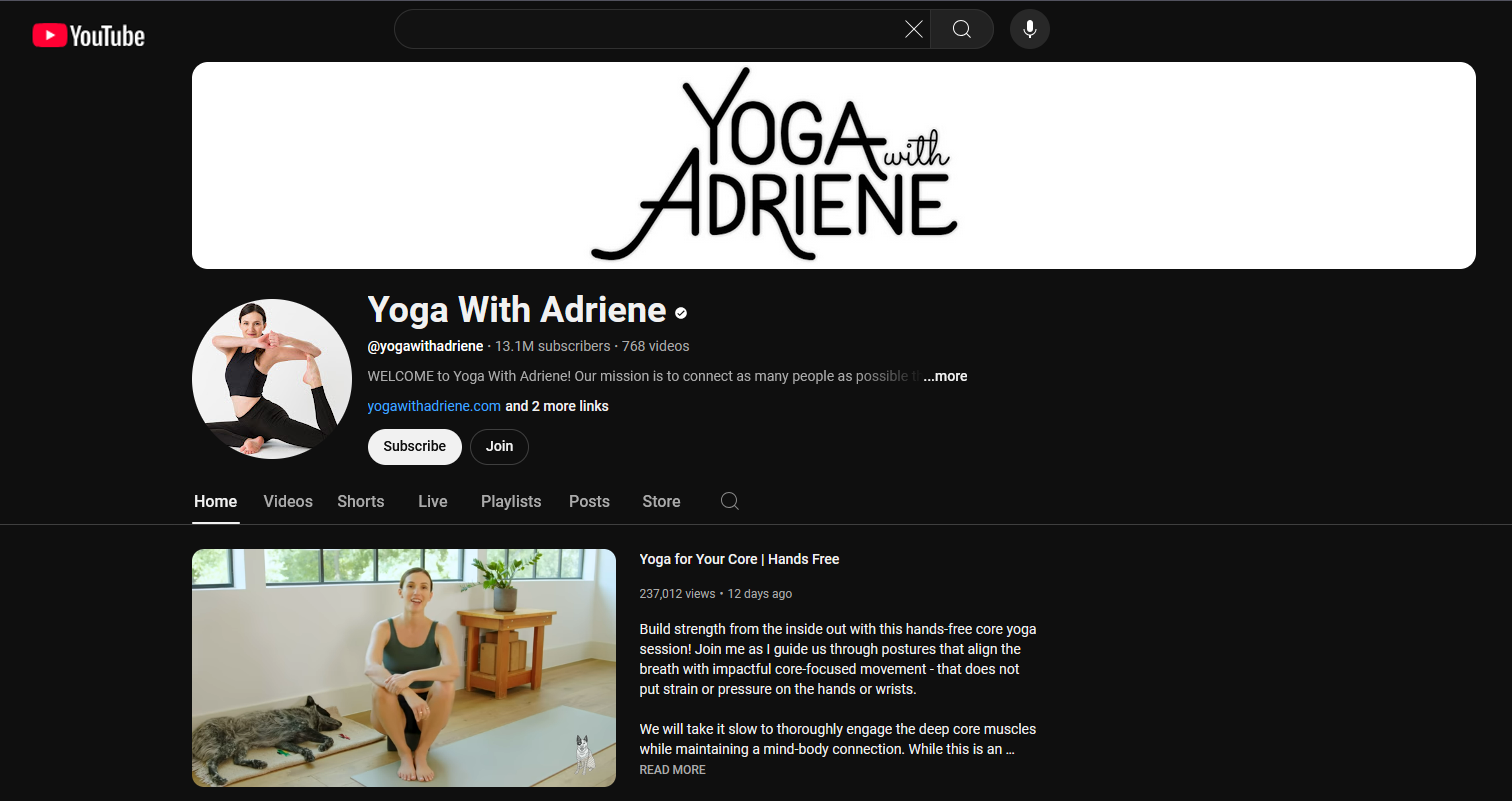Open the featured video thumbnail
Screen dimensions: 1512x801
click(x=404, y=667)
